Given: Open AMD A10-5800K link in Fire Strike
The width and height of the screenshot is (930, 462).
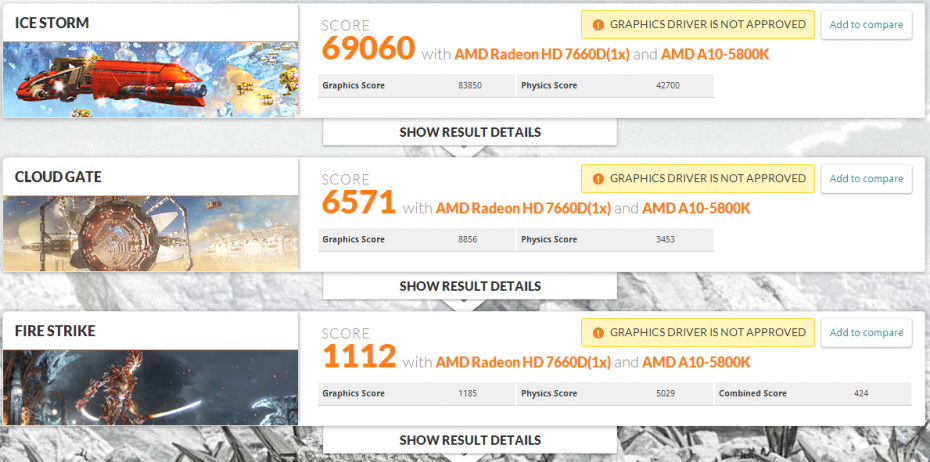Looking at the screenshot, I should coord(696,362).
